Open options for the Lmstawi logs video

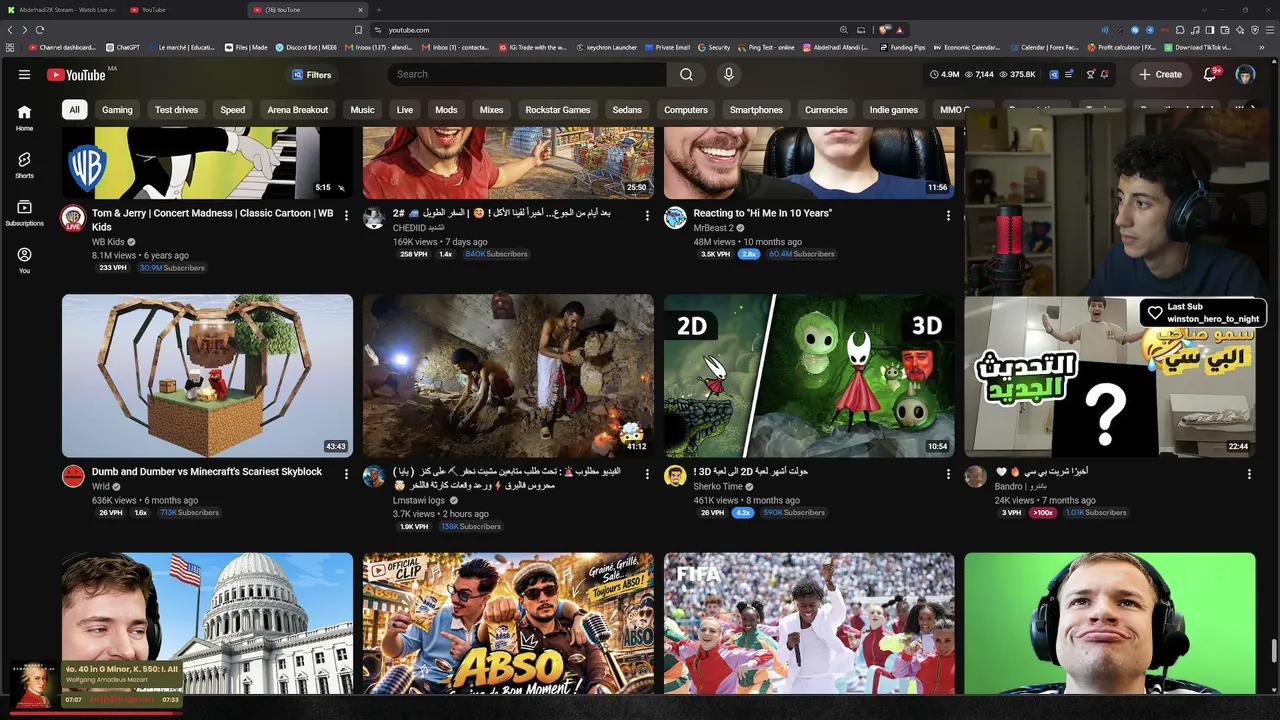click(647, 473)
